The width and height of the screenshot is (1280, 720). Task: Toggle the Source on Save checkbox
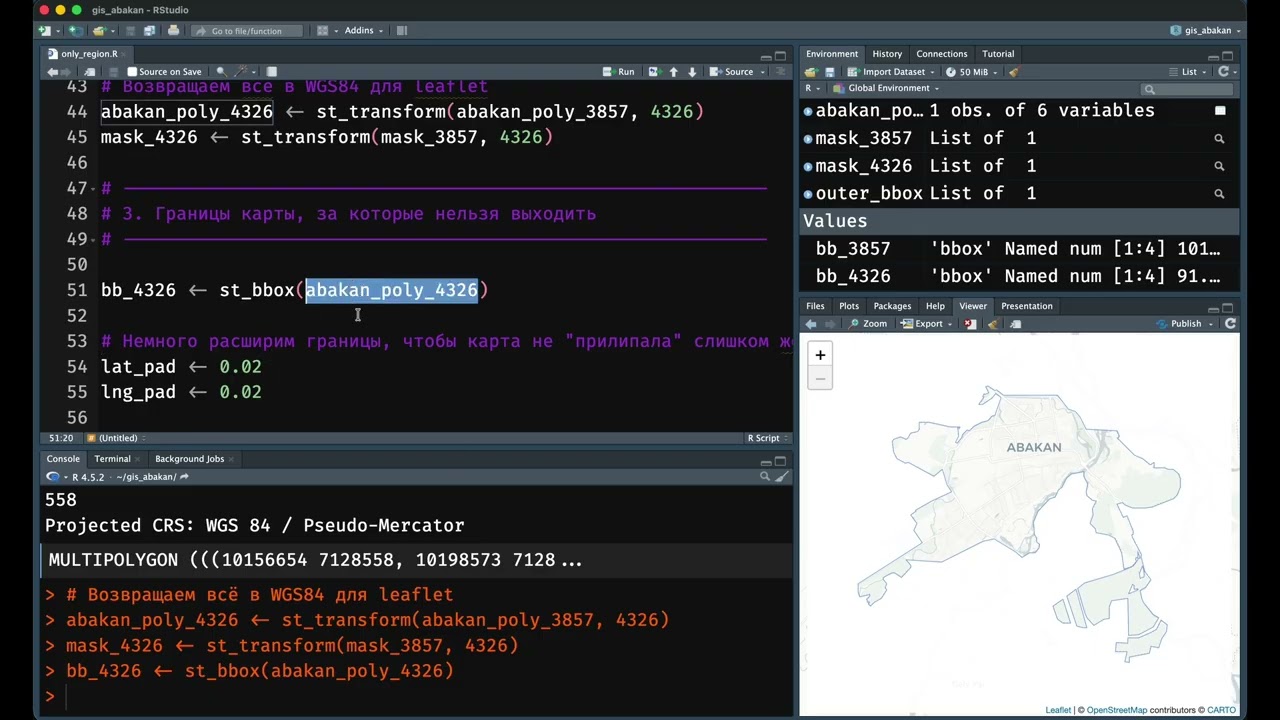click(x=132, y=72)
